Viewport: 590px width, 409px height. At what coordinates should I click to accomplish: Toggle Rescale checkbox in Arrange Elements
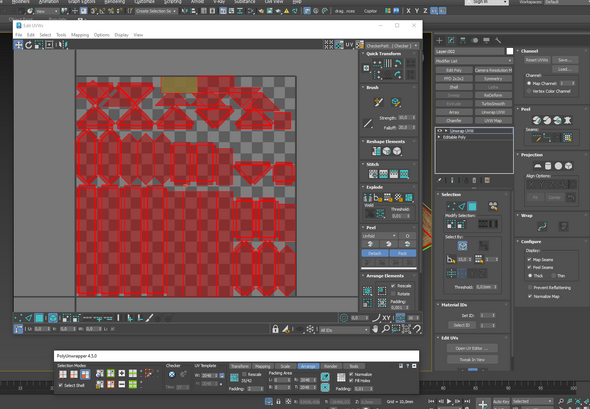pos(393,286)
